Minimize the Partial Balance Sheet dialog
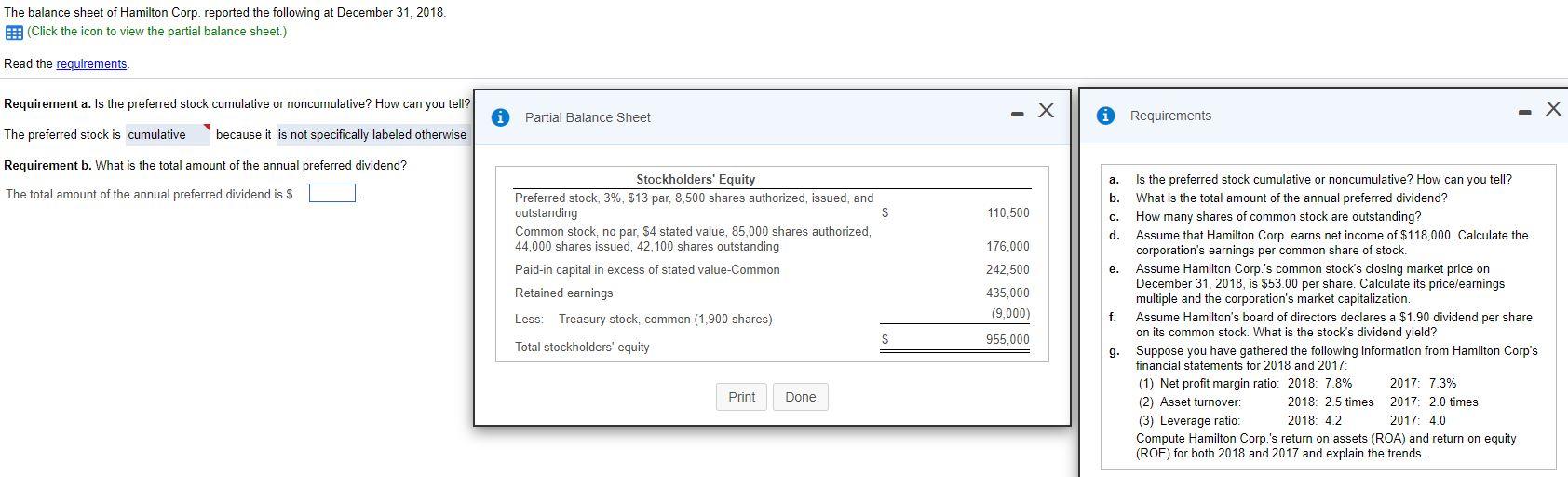Image resolution: width=1568 pixels, height=477 pixels. [x=1019, y=114]
